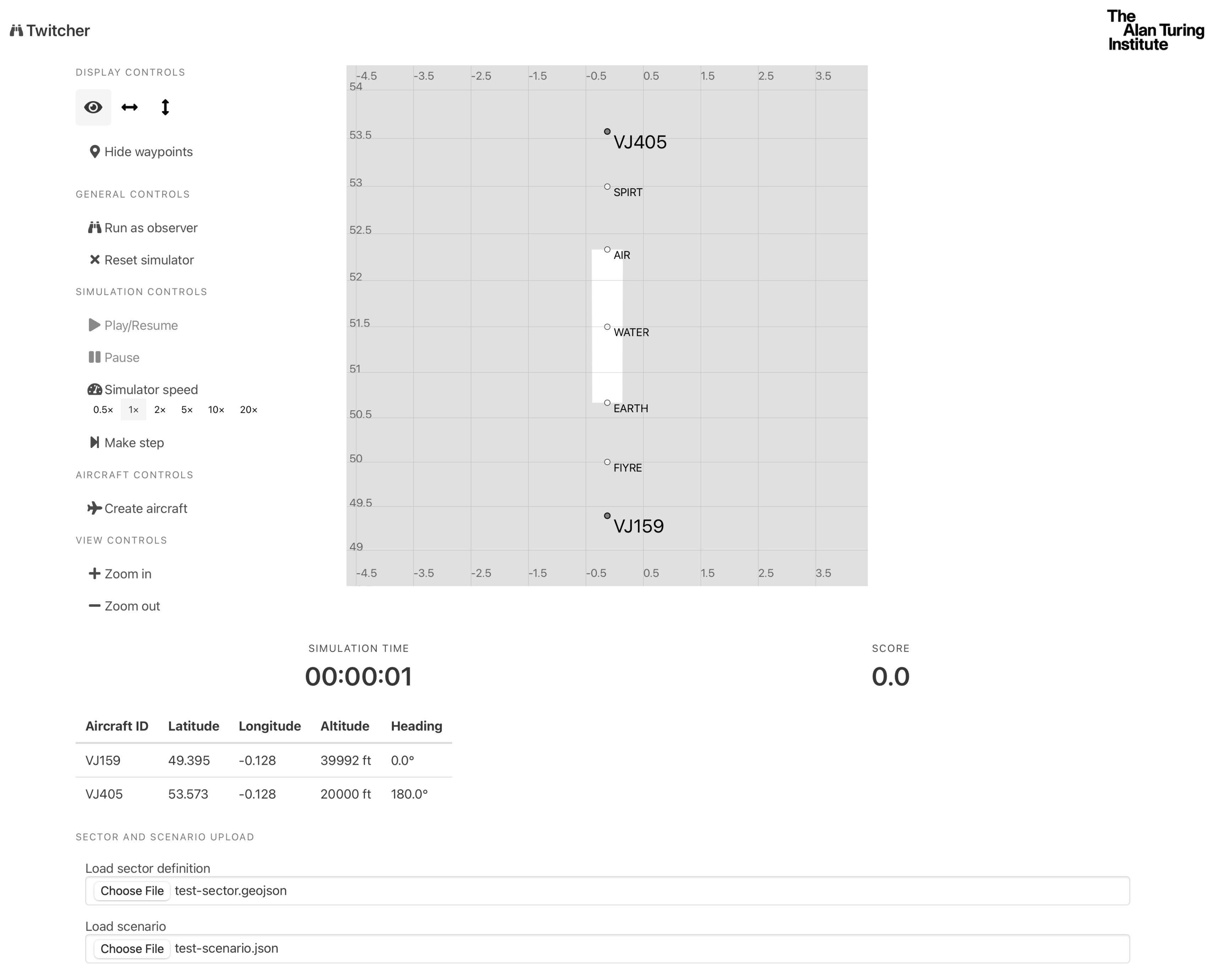Click the vertical resize display icon

(x=165, y=107)
